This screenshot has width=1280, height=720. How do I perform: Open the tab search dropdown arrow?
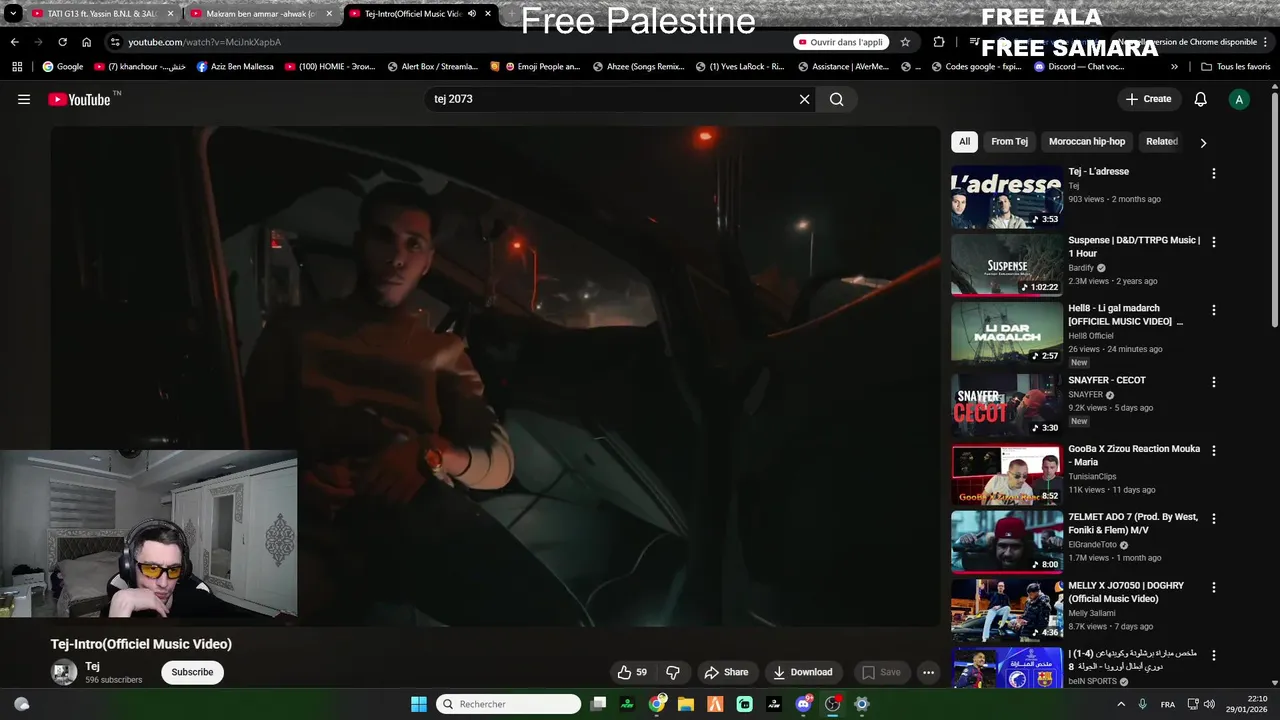coord(13,14)
